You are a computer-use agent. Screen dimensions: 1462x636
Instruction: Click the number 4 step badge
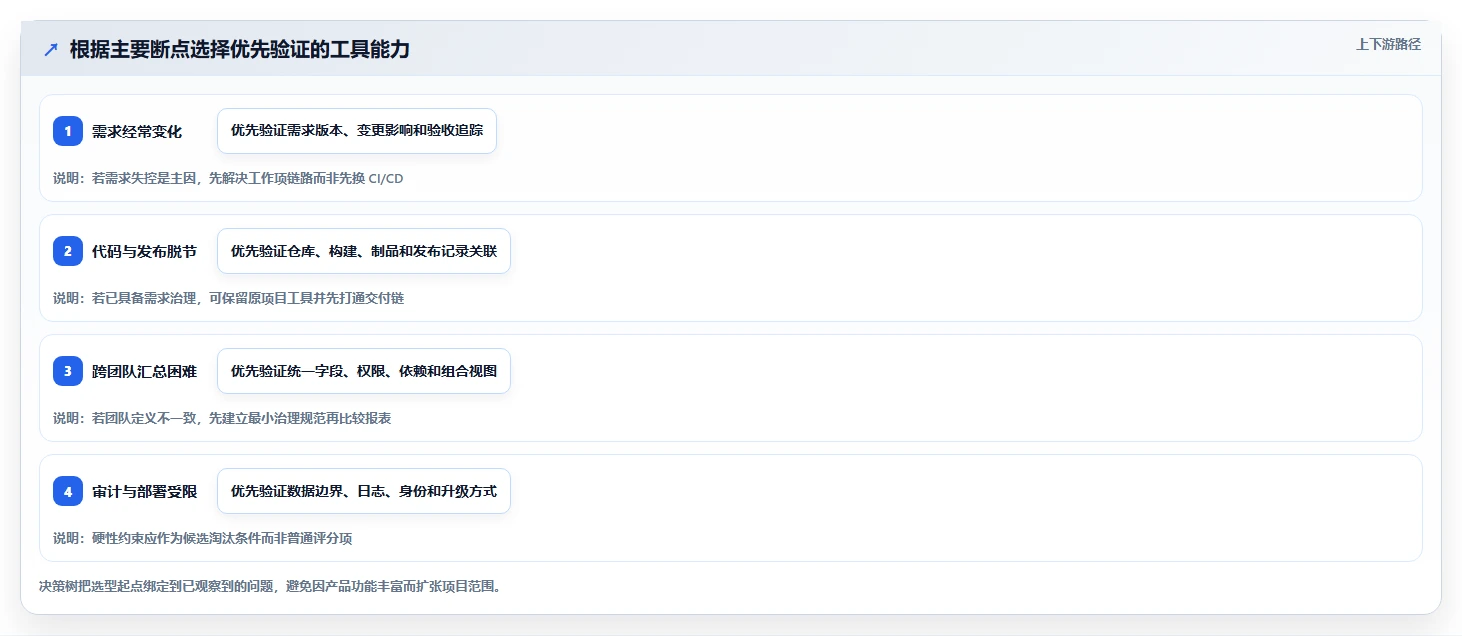coord(68,491)
